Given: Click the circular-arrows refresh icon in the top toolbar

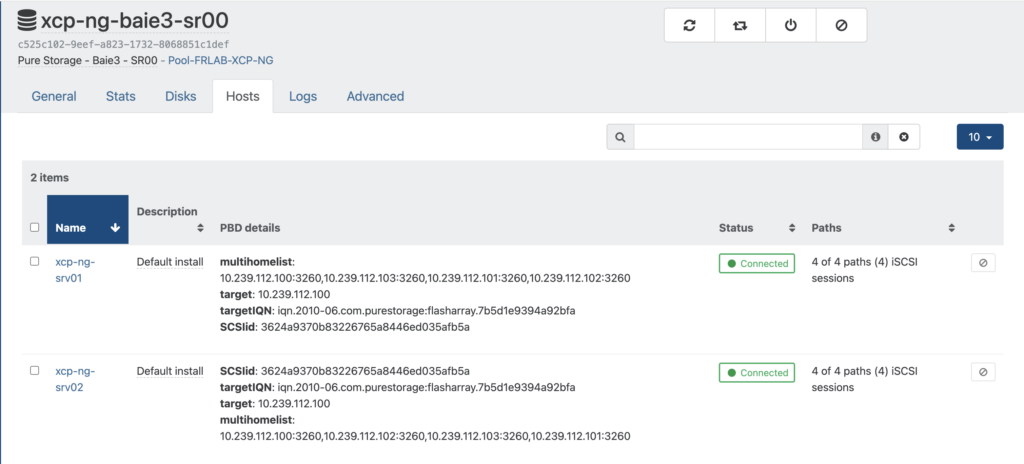Looking at the screenshot, I should pyautogui.click(x=689, y=26).
